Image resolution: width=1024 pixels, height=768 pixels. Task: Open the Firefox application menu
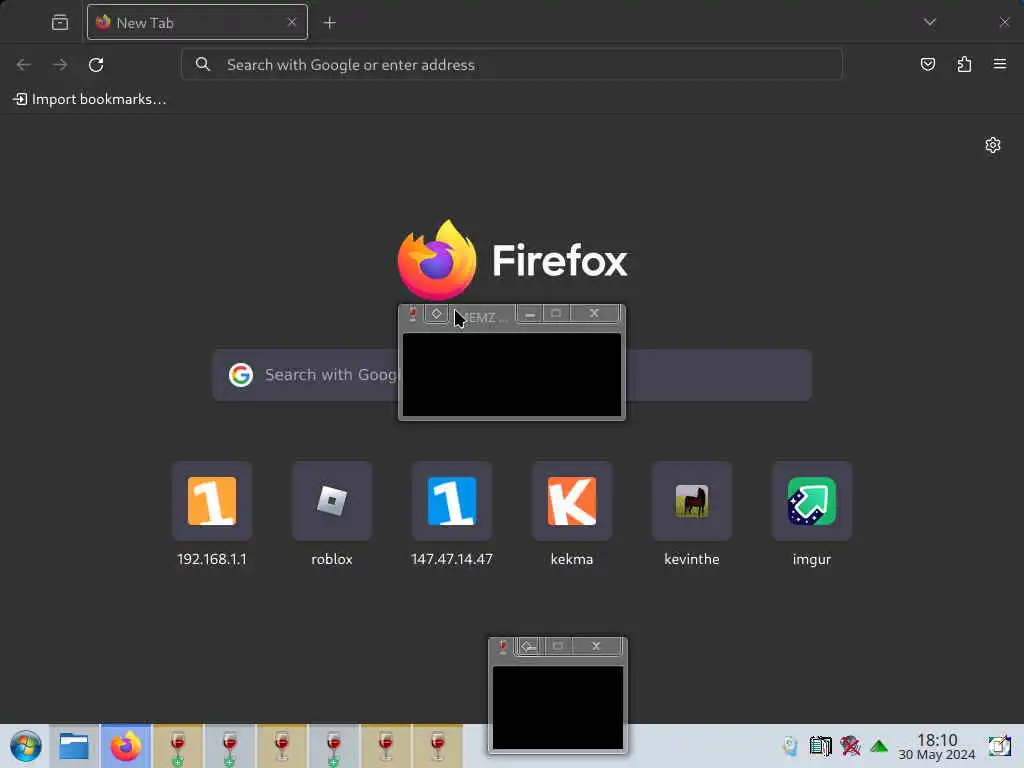[1000, 64]
